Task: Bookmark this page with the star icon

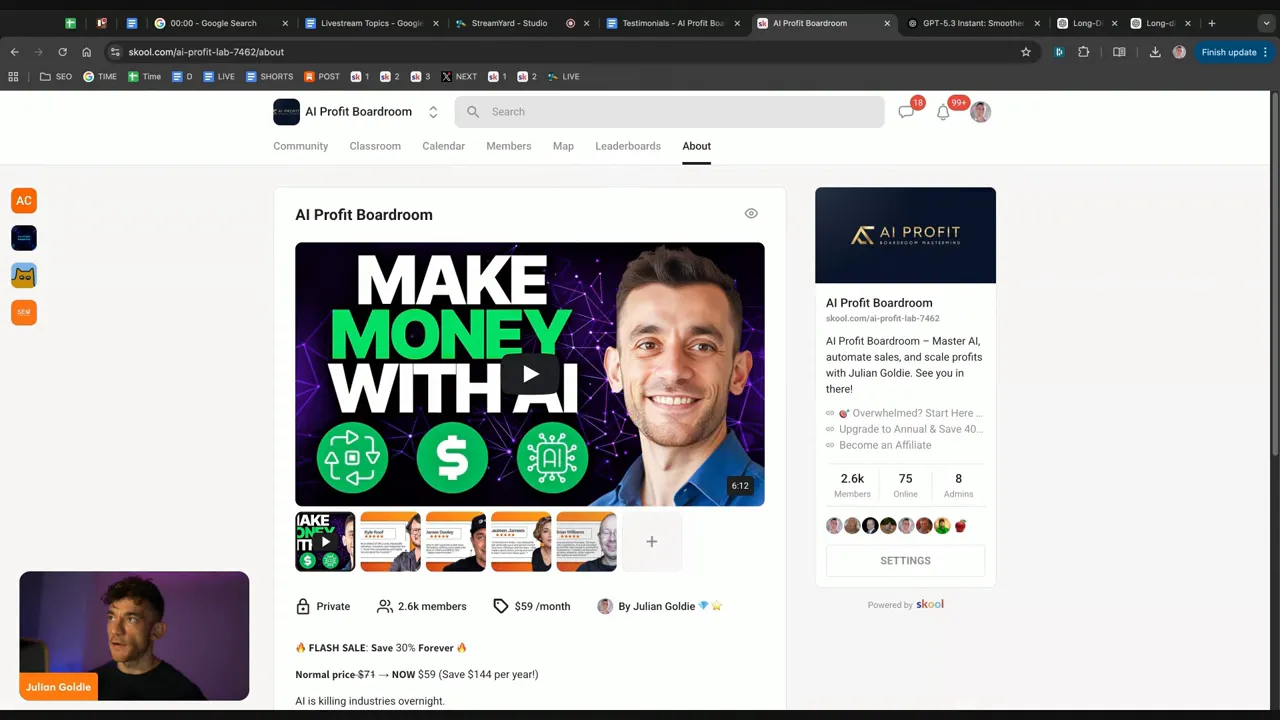Action: [1026, 52]
